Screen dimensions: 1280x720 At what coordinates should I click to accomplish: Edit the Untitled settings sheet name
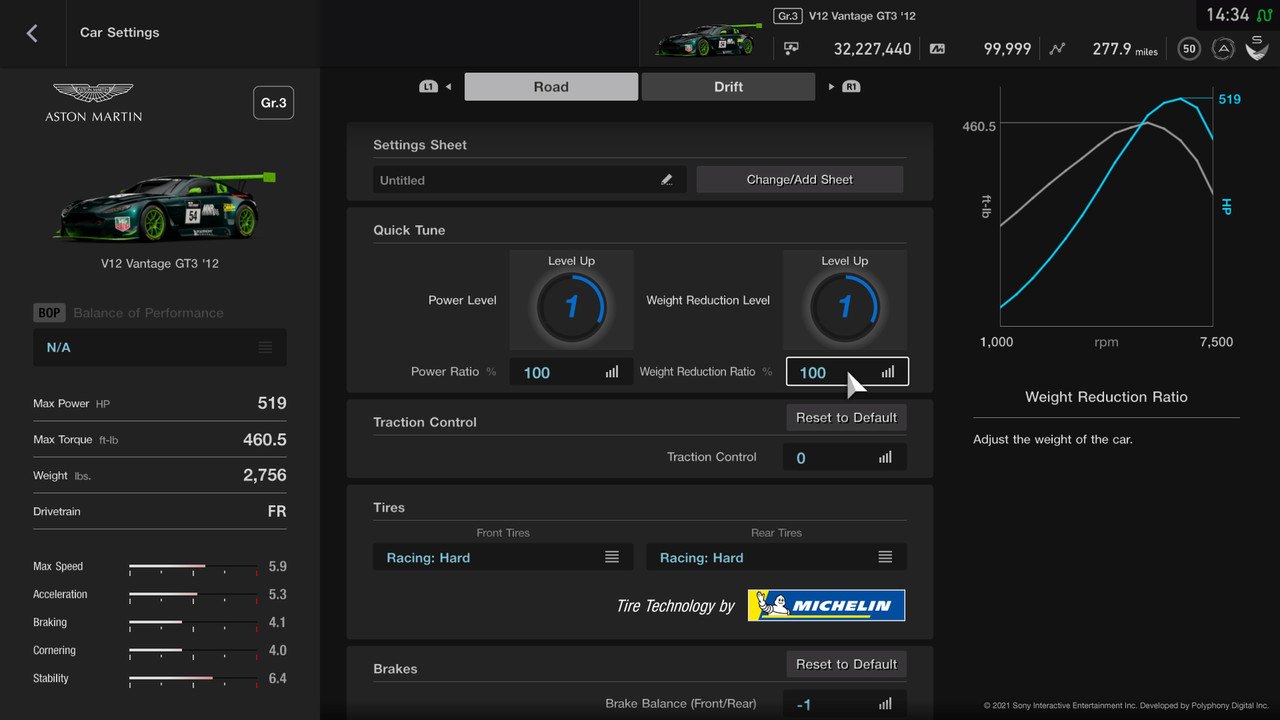(x=530, y=180)
